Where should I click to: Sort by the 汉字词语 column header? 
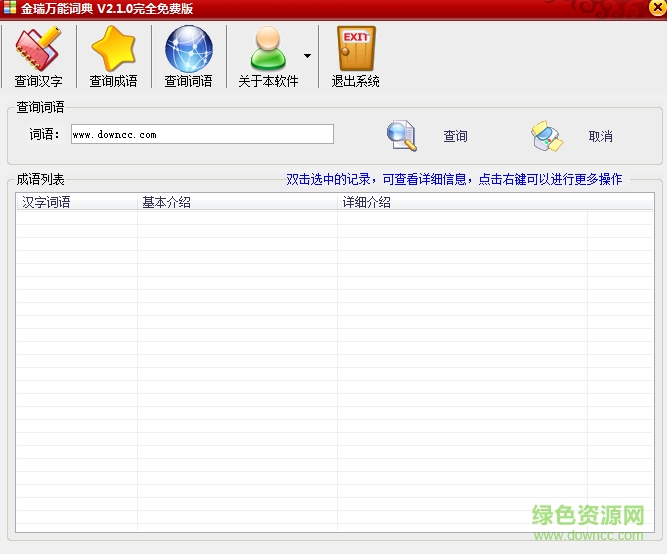point(77,202)
